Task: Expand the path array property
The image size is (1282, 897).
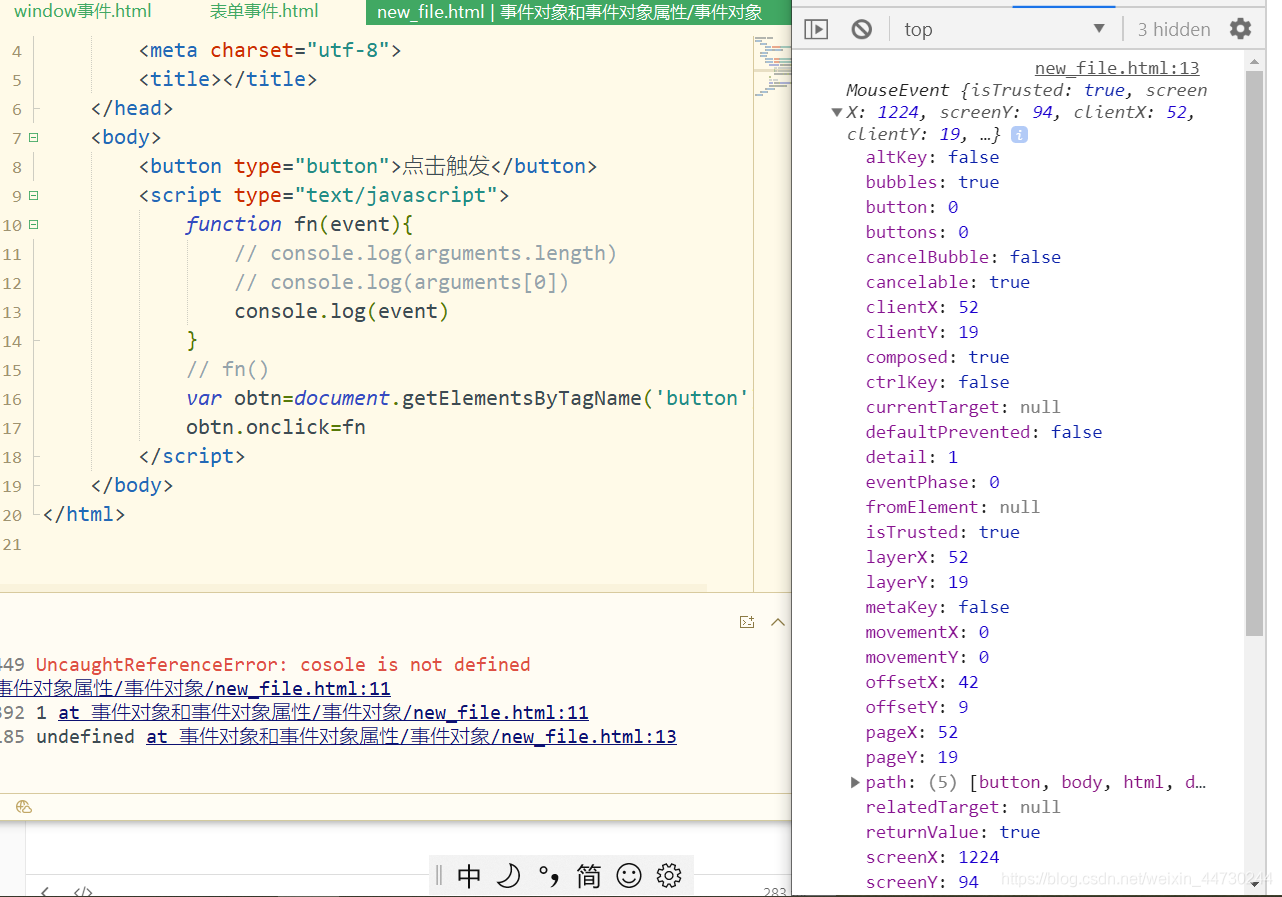Action: pos(855,782)
